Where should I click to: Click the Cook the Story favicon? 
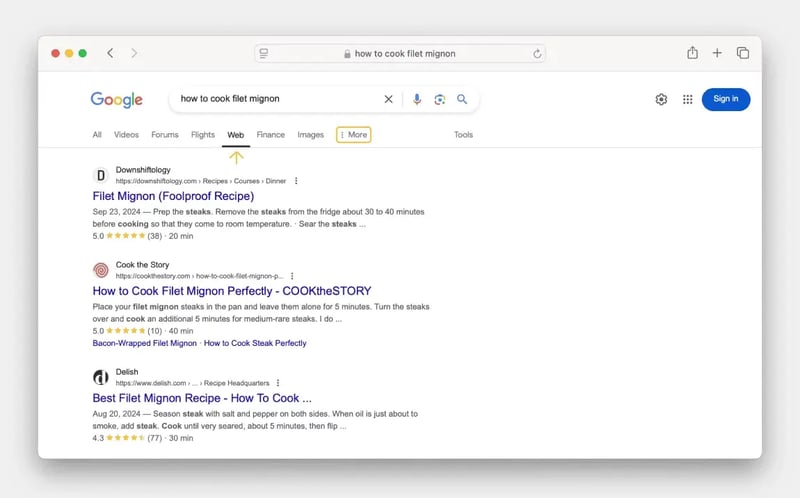(101, 270)
